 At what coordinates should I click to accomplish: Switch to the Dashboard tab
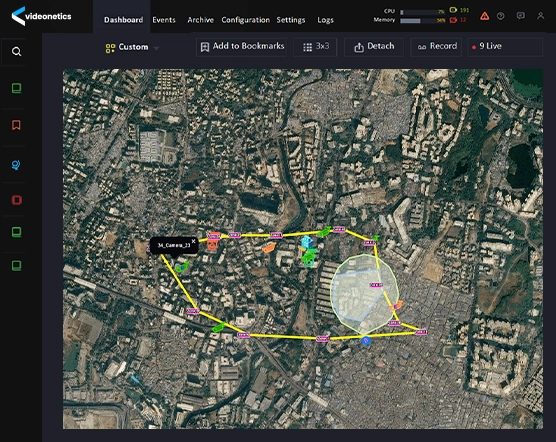(x=123, y=20)
